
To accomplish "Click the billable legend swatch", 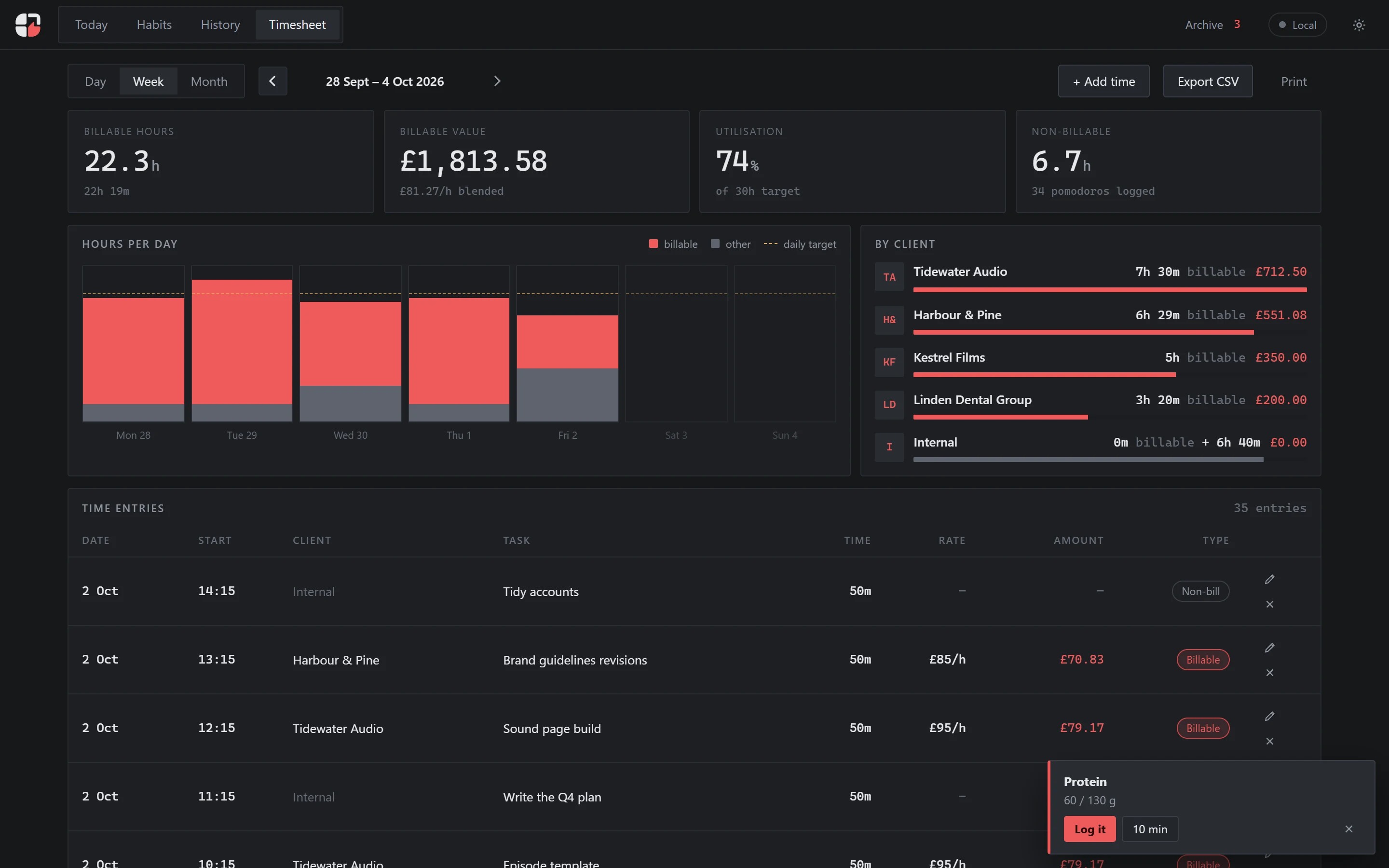I will [x=653, y=244].
